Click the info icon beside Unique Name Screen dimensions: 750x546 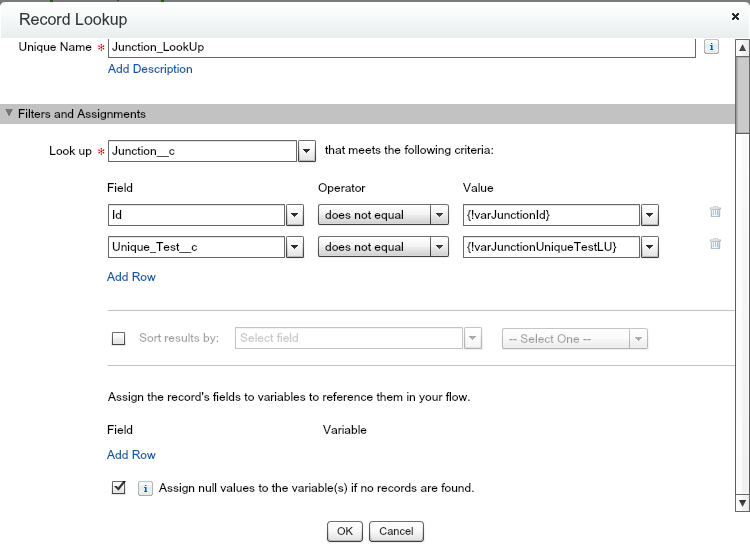pyautogui.click(x=711, y=47)
